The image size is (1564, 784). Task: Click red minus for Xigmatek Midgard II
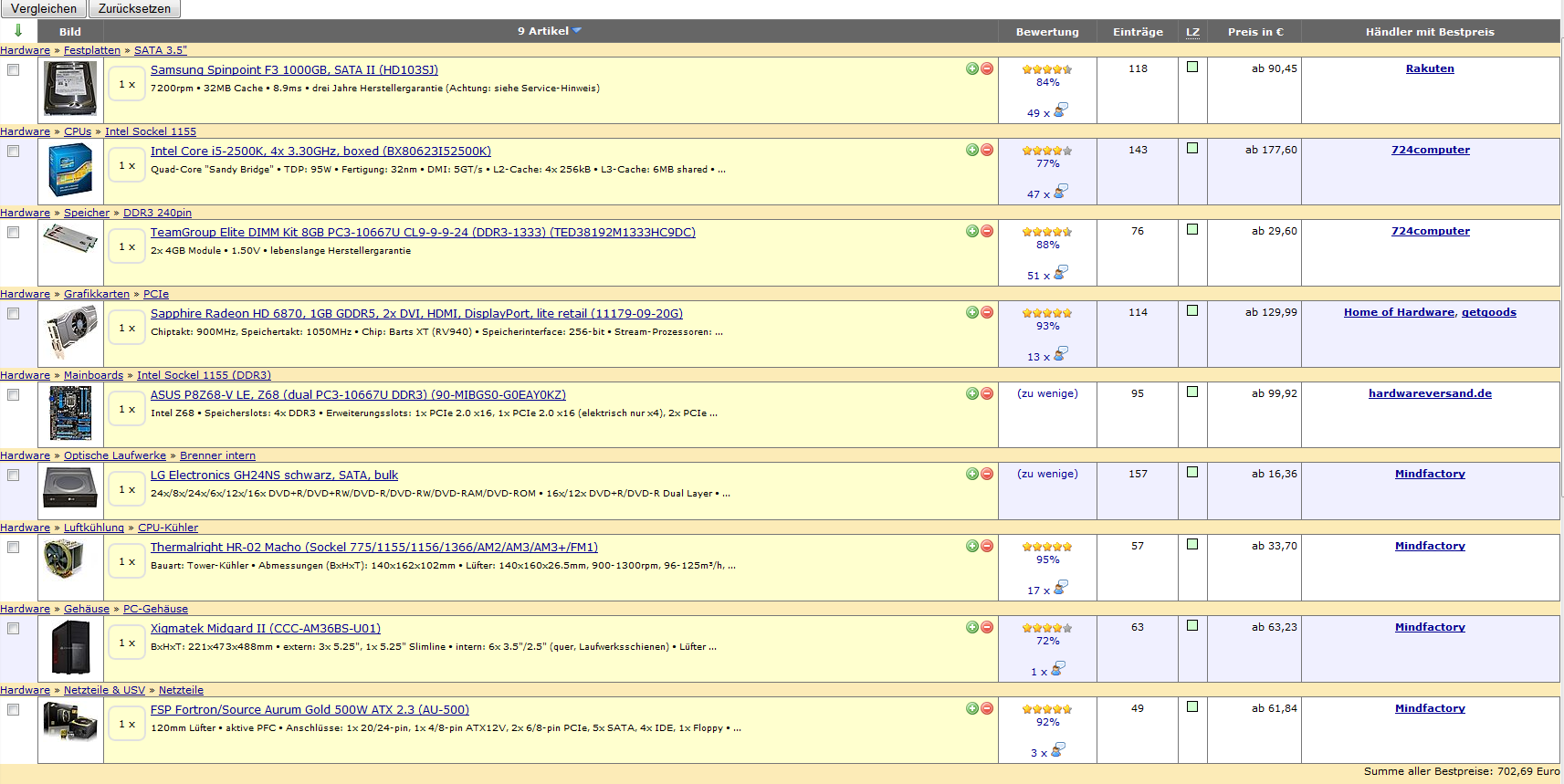click(x=987, y=627)
